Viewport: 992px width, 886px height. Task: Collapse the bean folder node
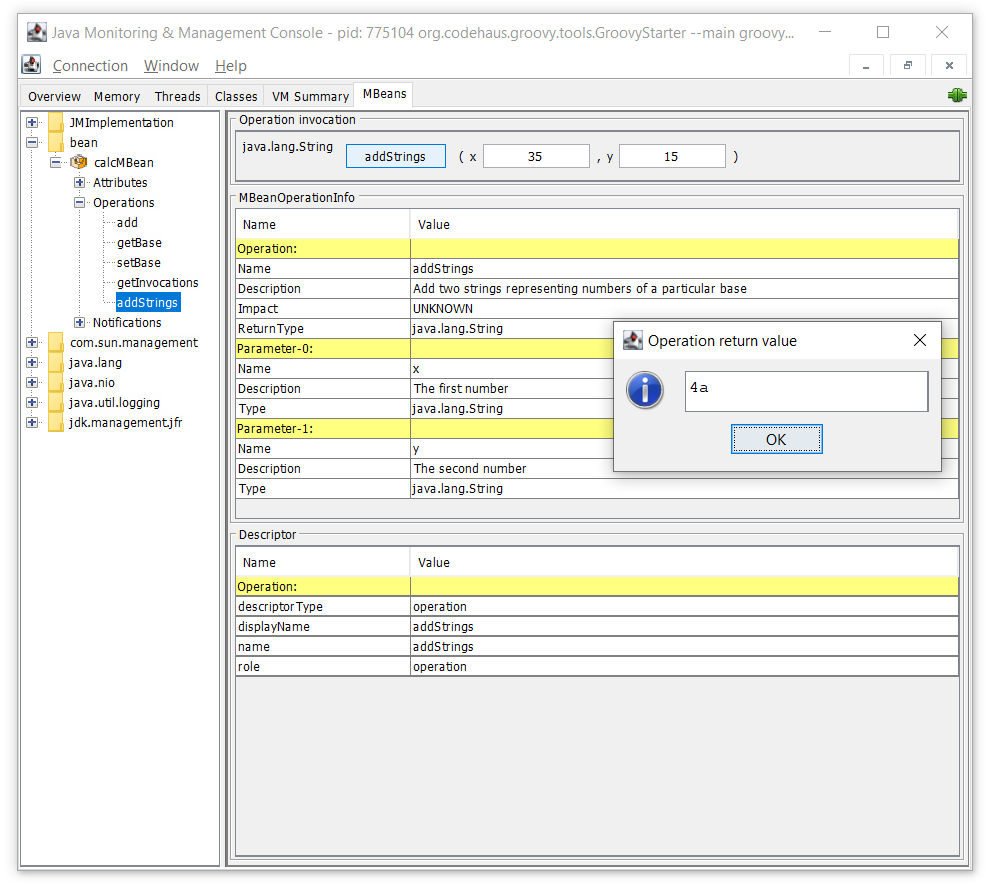[32, 142]
